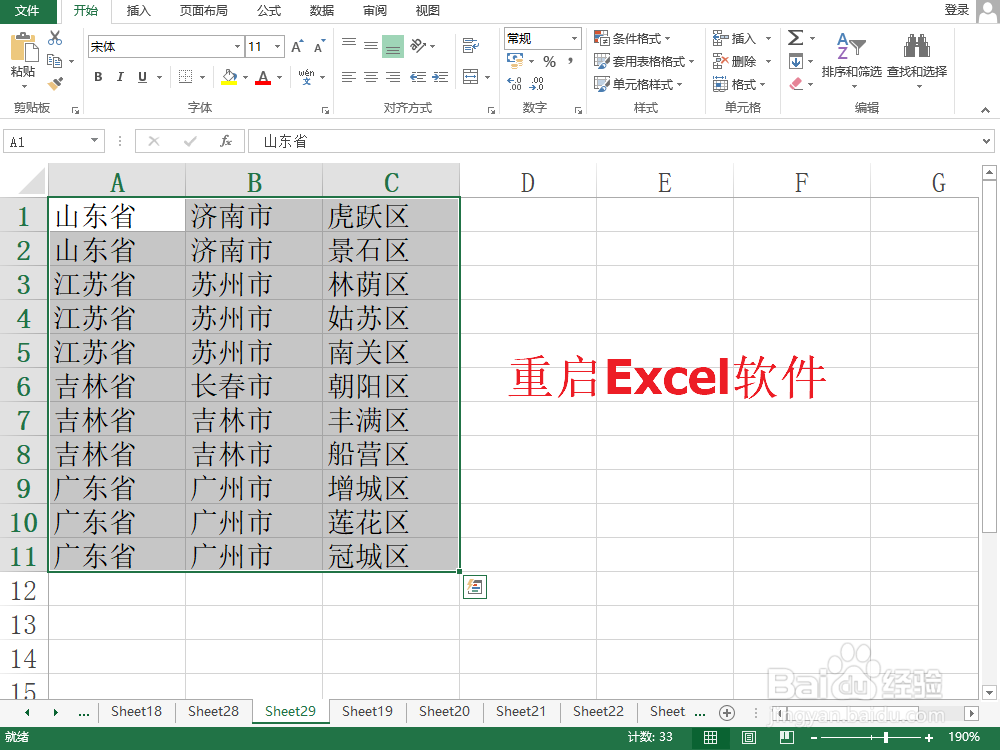
Task: Add a new sheet with plus icon
Action: (726, 712)
